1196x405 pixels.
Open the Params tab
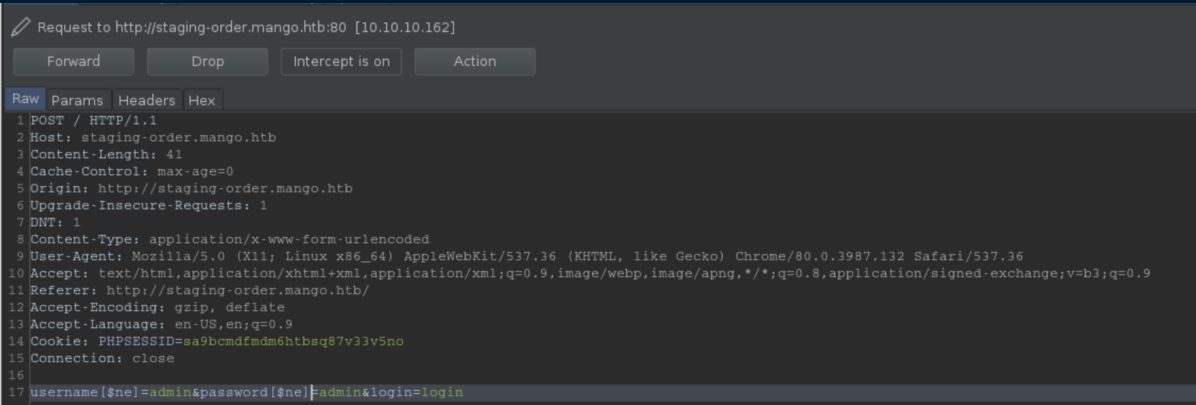pyautogui.click(x=77, y=100)
